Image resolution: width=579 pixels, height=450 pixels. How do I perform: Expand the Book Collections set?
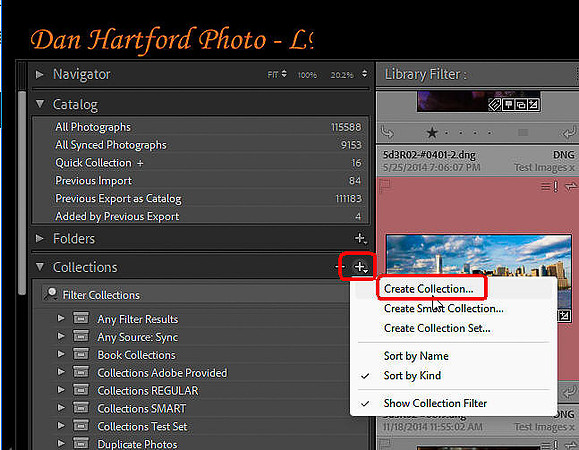point(61,354)
